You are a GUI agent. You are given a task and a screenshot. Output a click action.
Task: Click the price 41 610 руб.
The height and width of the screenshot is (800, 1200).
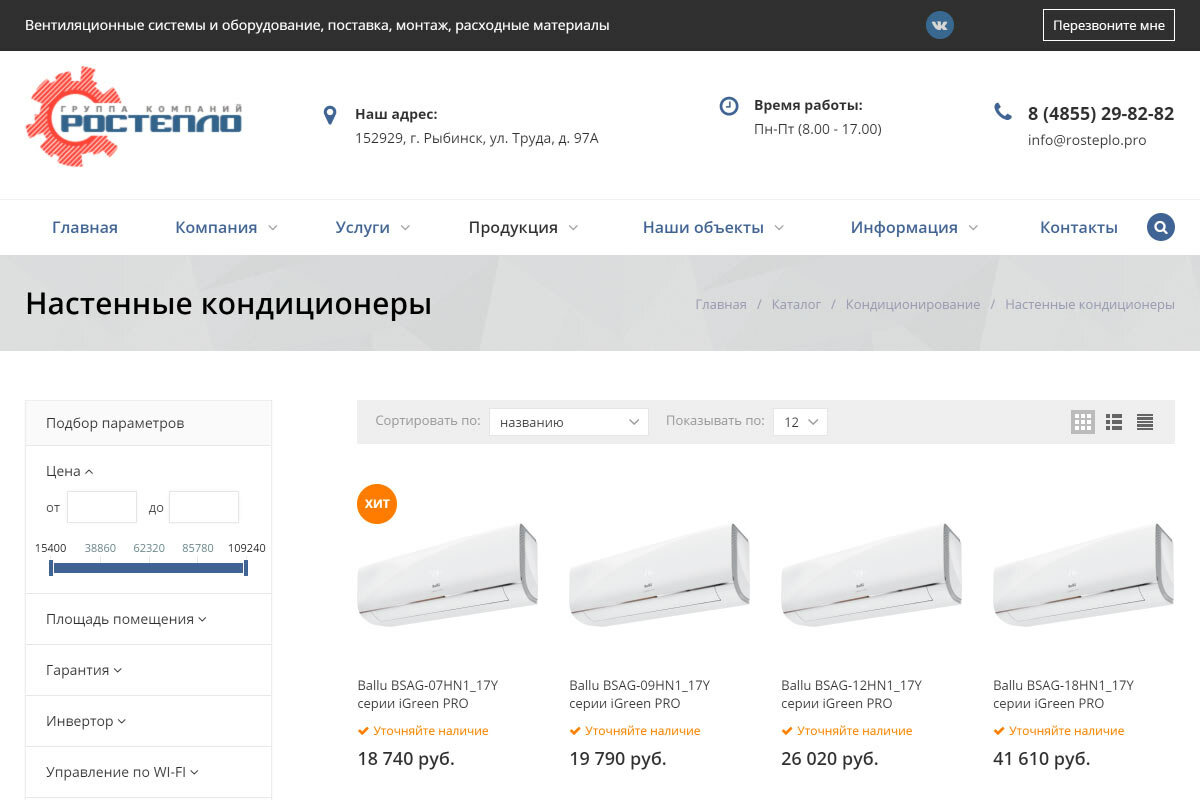coord(1042,759)
